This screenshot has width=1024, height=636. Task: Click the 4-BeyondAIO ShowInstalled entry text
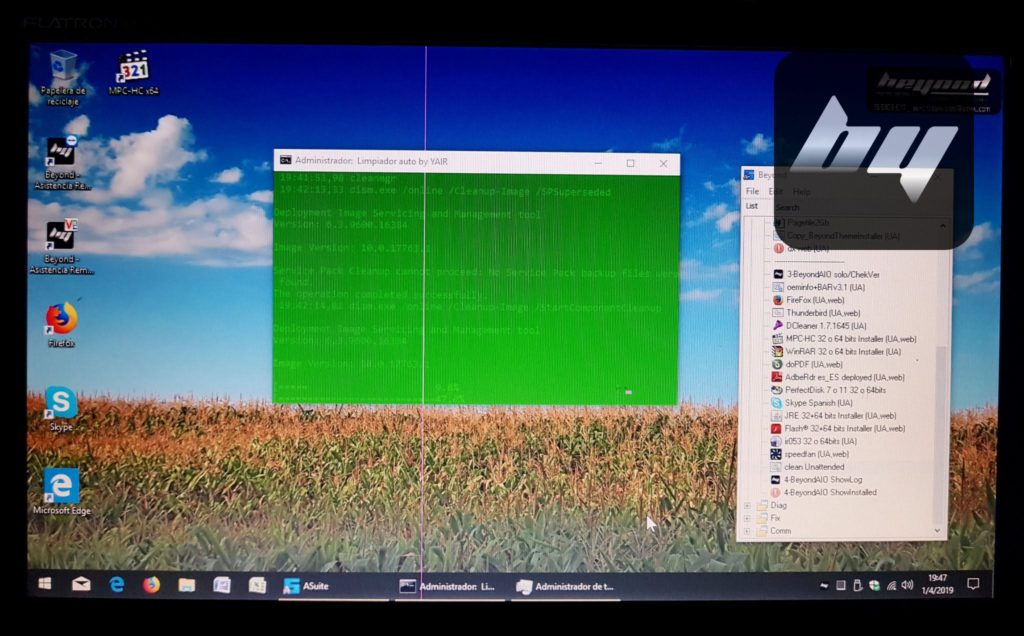(830, 492)
